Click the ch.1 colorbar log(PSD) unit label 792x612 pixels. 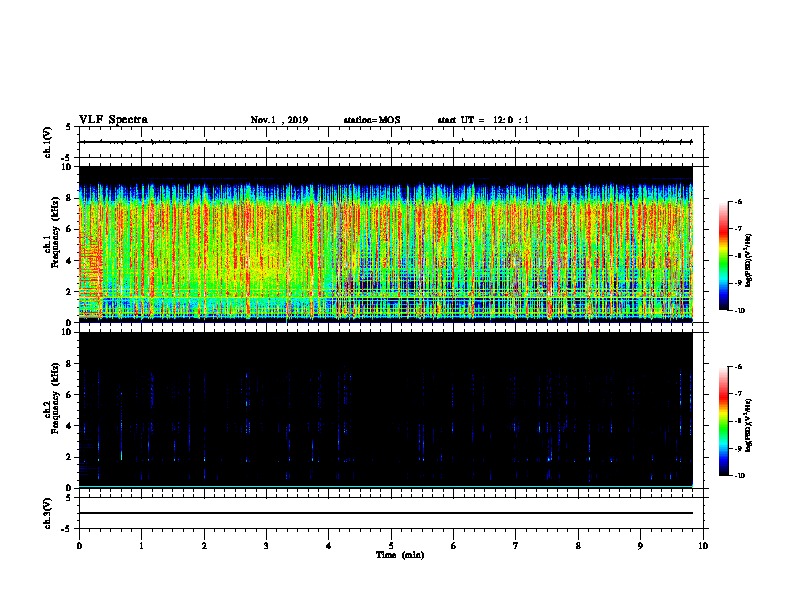point(749,260)
